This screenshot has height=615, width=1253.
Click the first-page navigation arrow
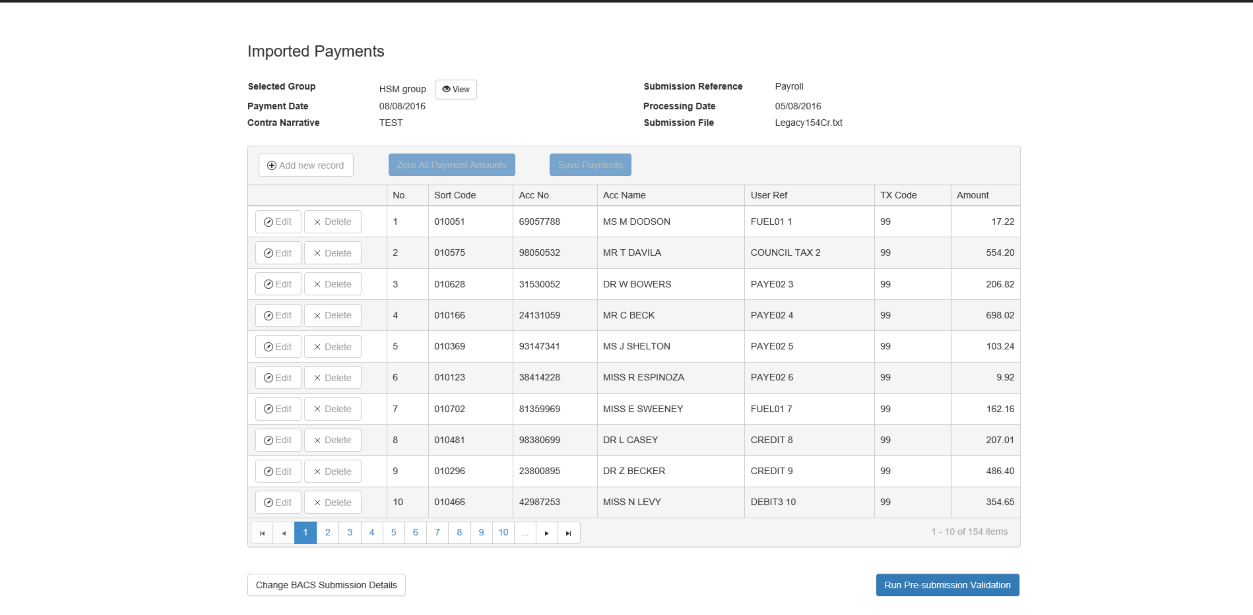[x=262, y=532]
